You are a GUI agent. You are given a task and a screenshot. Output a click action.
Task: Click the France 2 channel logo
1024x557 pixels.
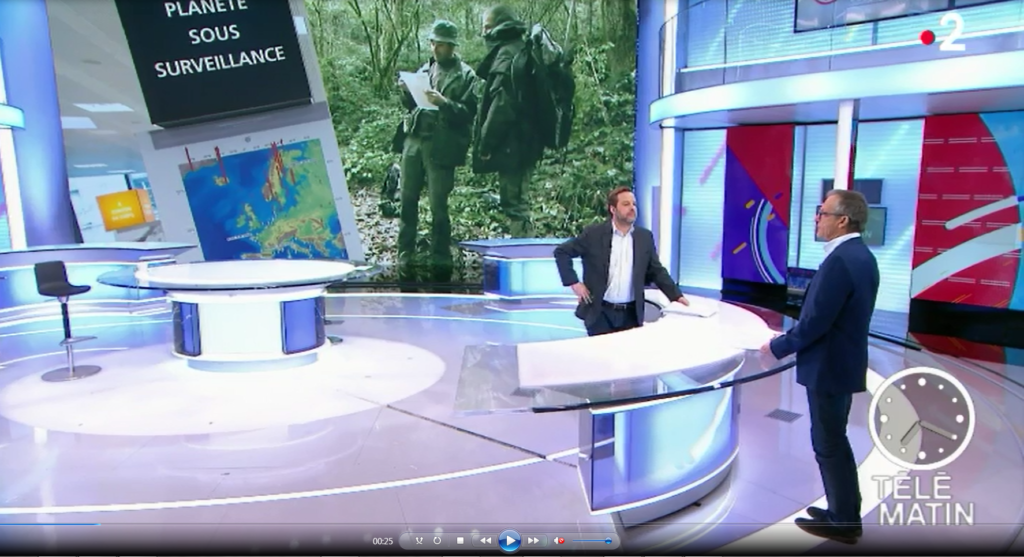942,35
